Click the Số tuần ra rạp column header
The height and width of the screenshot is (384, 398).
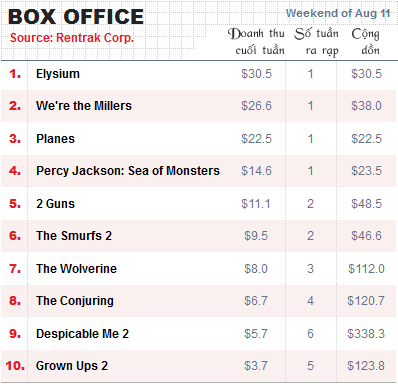[x=316, y=42]
